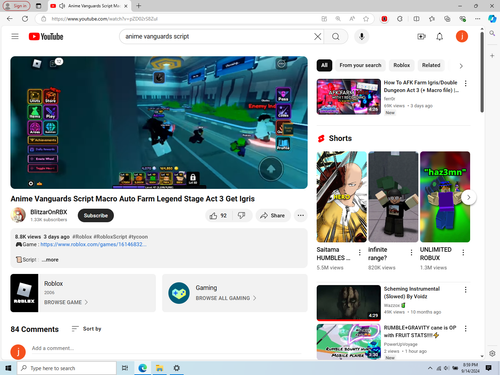The width and height of the screenshot is (500, 375).
Task: Open the YouTube guide hamburger menu
Action: [x=15, y=36]
